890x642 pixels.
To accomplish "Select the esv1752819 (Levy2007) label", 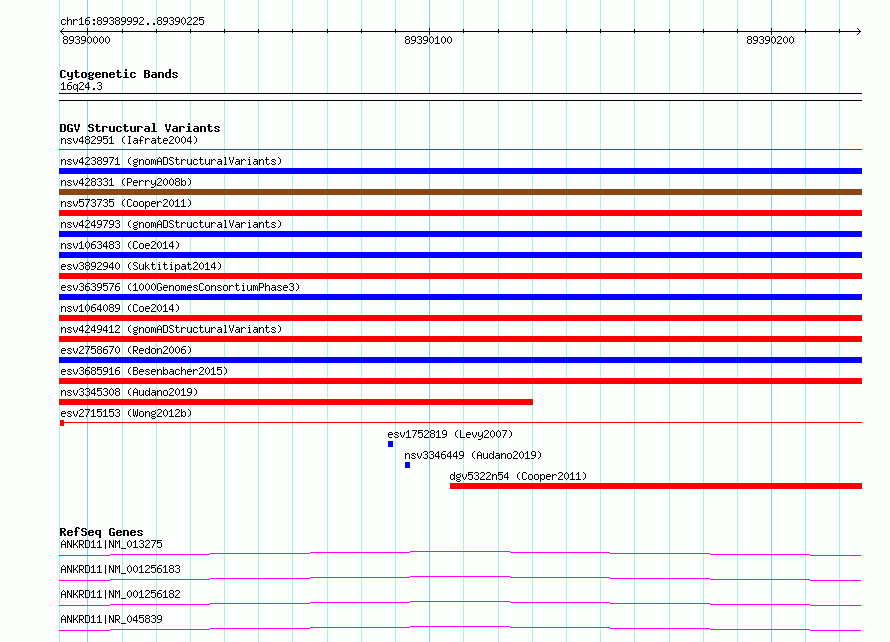I will point(450,434).
